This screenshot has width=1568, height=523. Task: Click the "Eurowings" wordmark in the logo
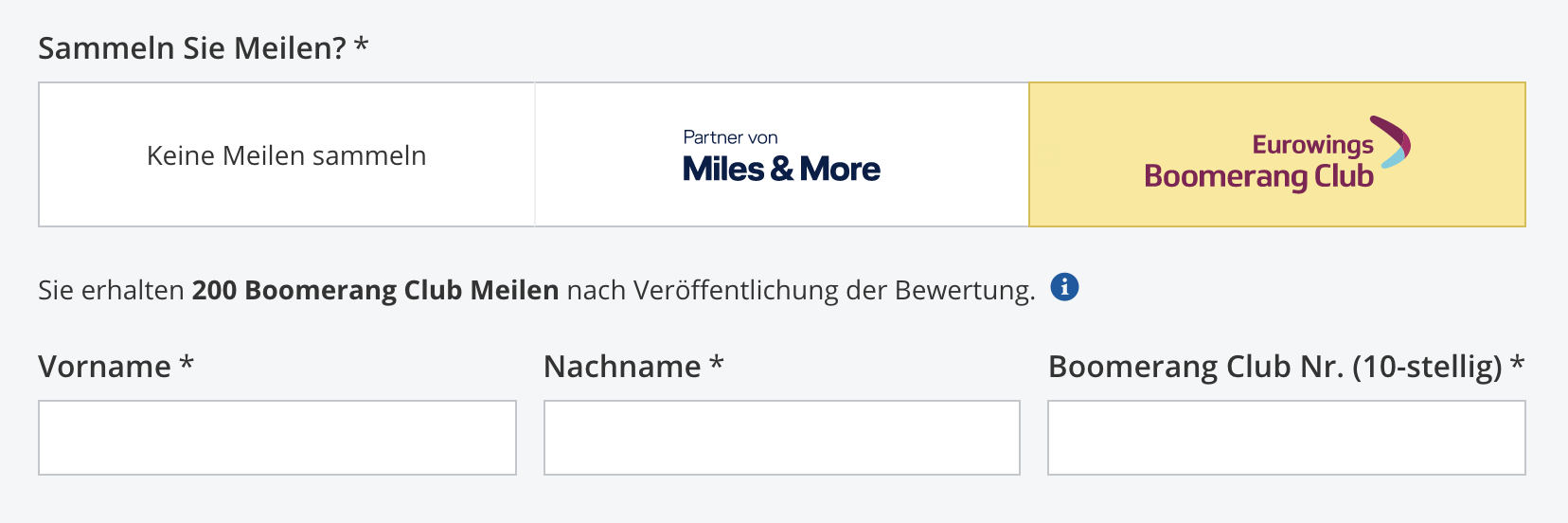1312,145
